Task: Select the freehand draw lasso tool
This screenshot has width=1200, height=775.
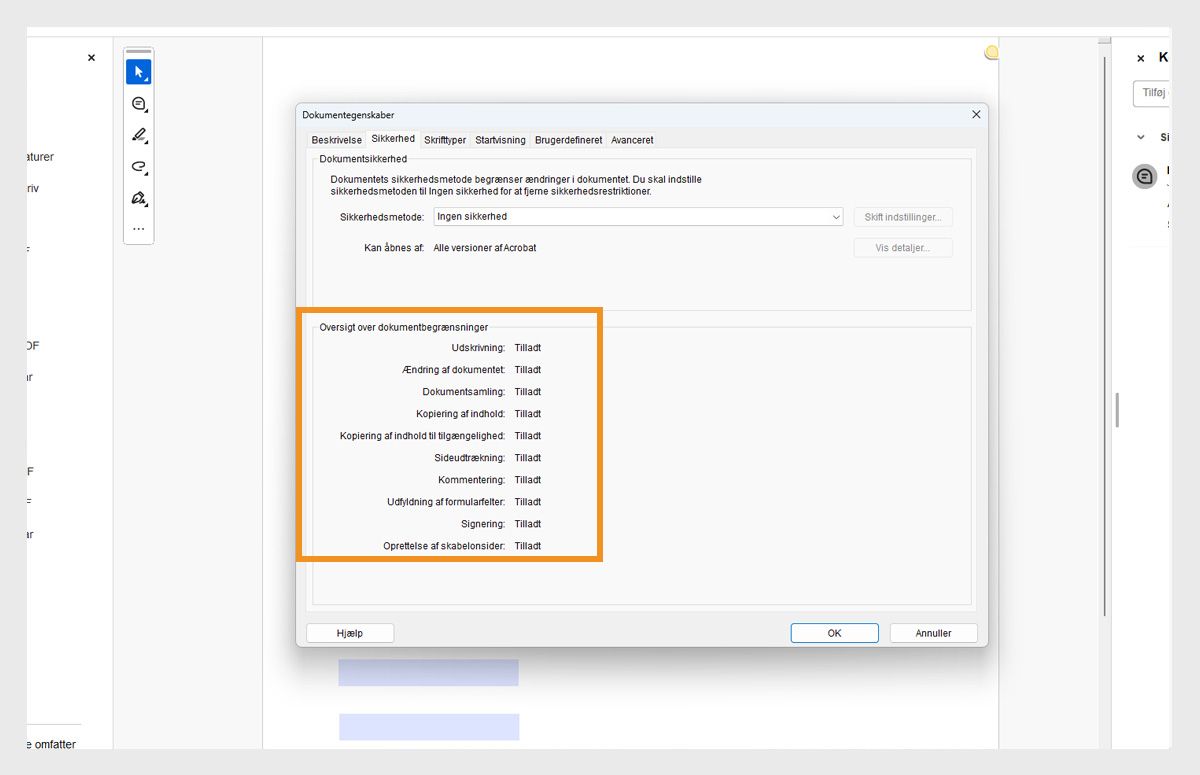Action: click(x=138, y=167)
